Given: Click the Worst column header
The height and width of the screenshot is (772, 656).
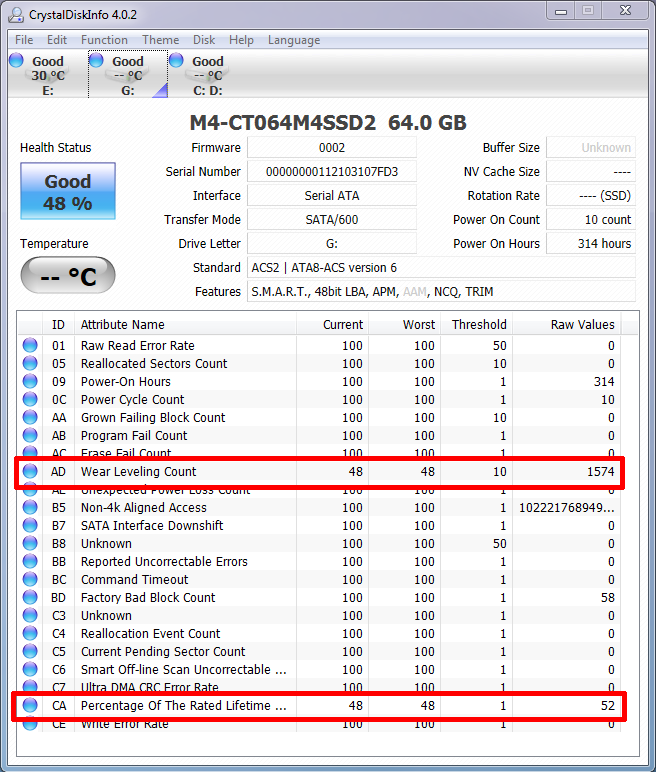Looking at the screenshot, I should pyautogui.click(x=404, y=325).
